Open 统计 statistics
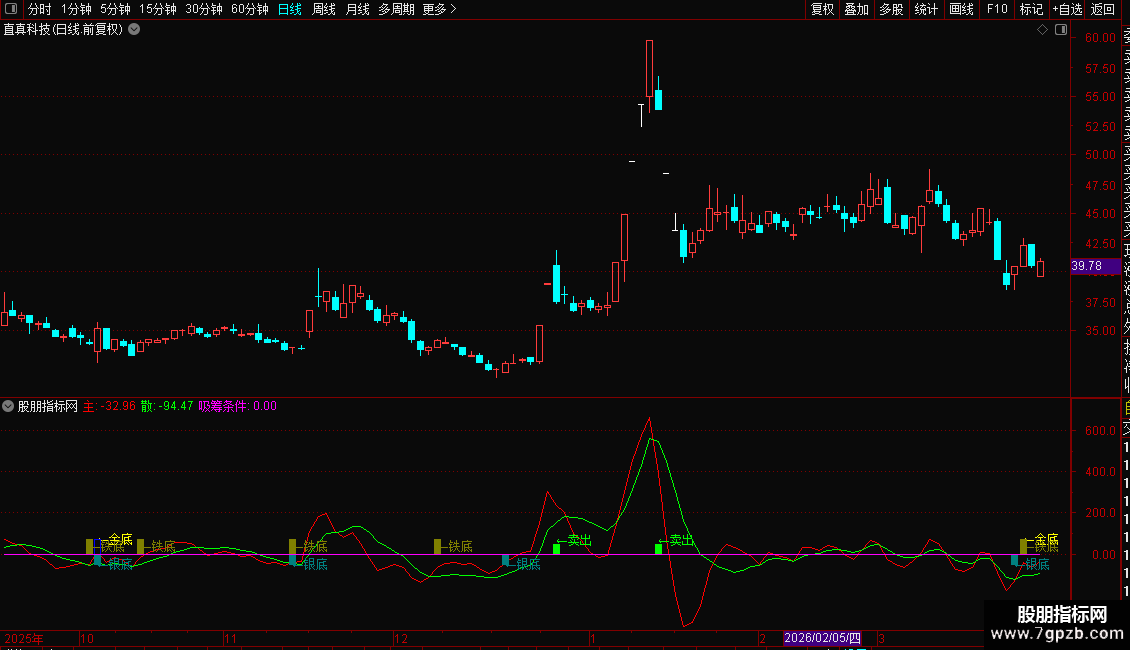Screen dimensions: 1130x650 click(926, 9)
